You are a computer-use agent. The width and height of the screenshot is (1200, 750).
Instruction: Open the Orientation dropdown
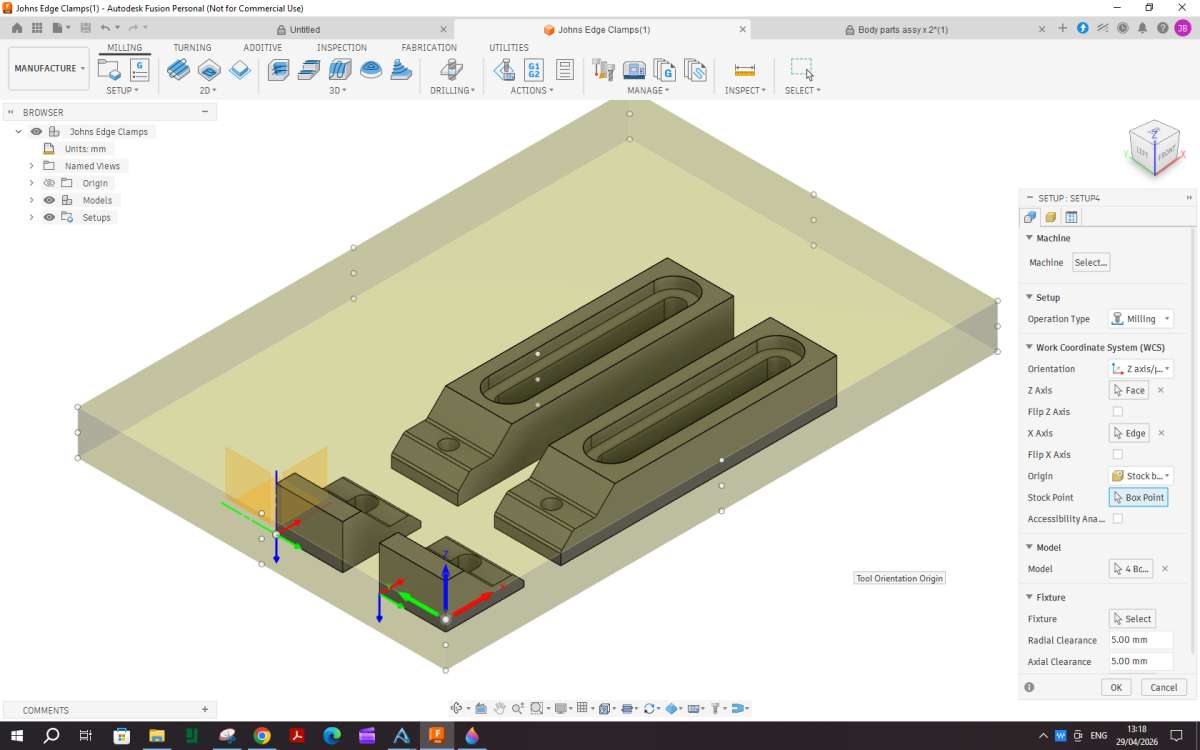click(x=1141, y=369)
